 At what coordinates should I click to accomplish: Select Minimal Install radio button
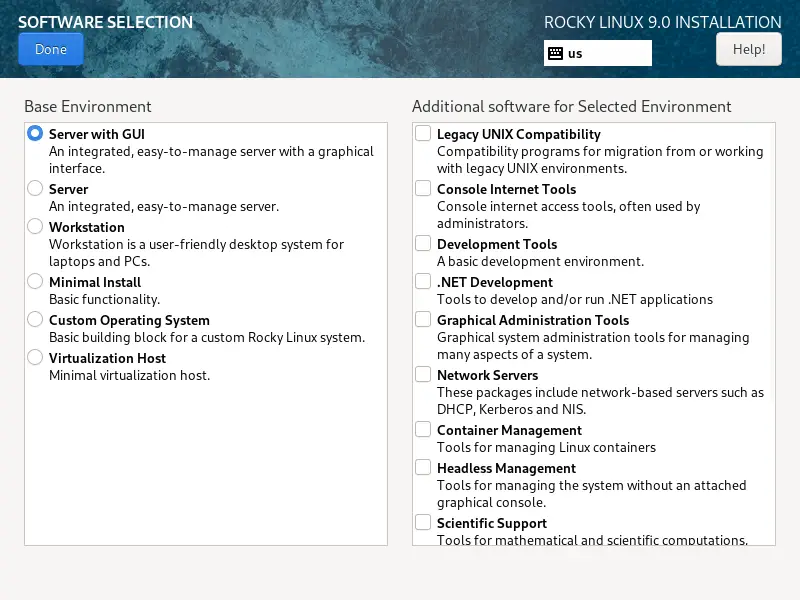(35, 282)
